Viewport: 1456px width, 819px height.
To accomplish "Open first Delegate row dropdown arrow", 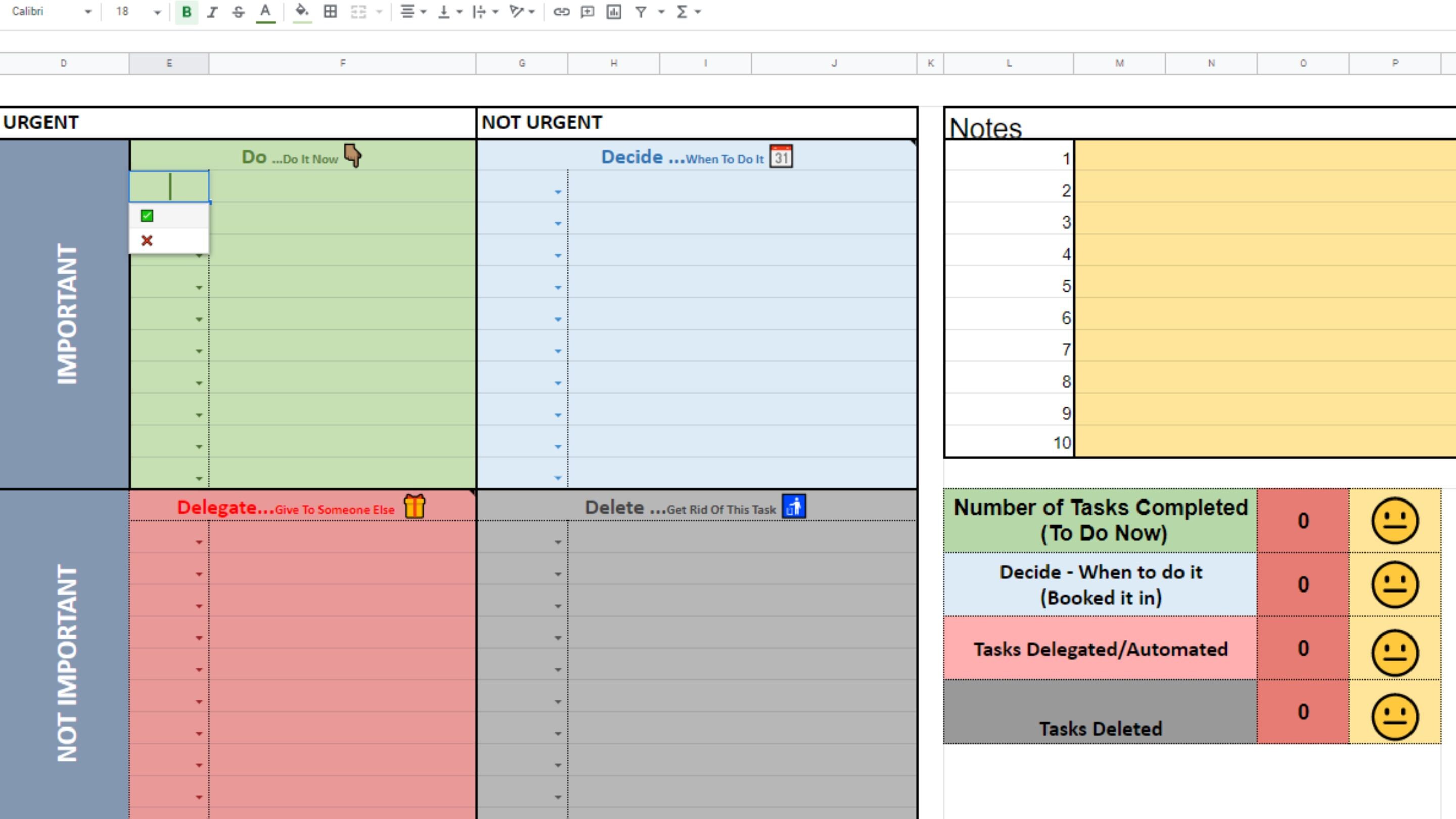I will (x=199, y=542).
